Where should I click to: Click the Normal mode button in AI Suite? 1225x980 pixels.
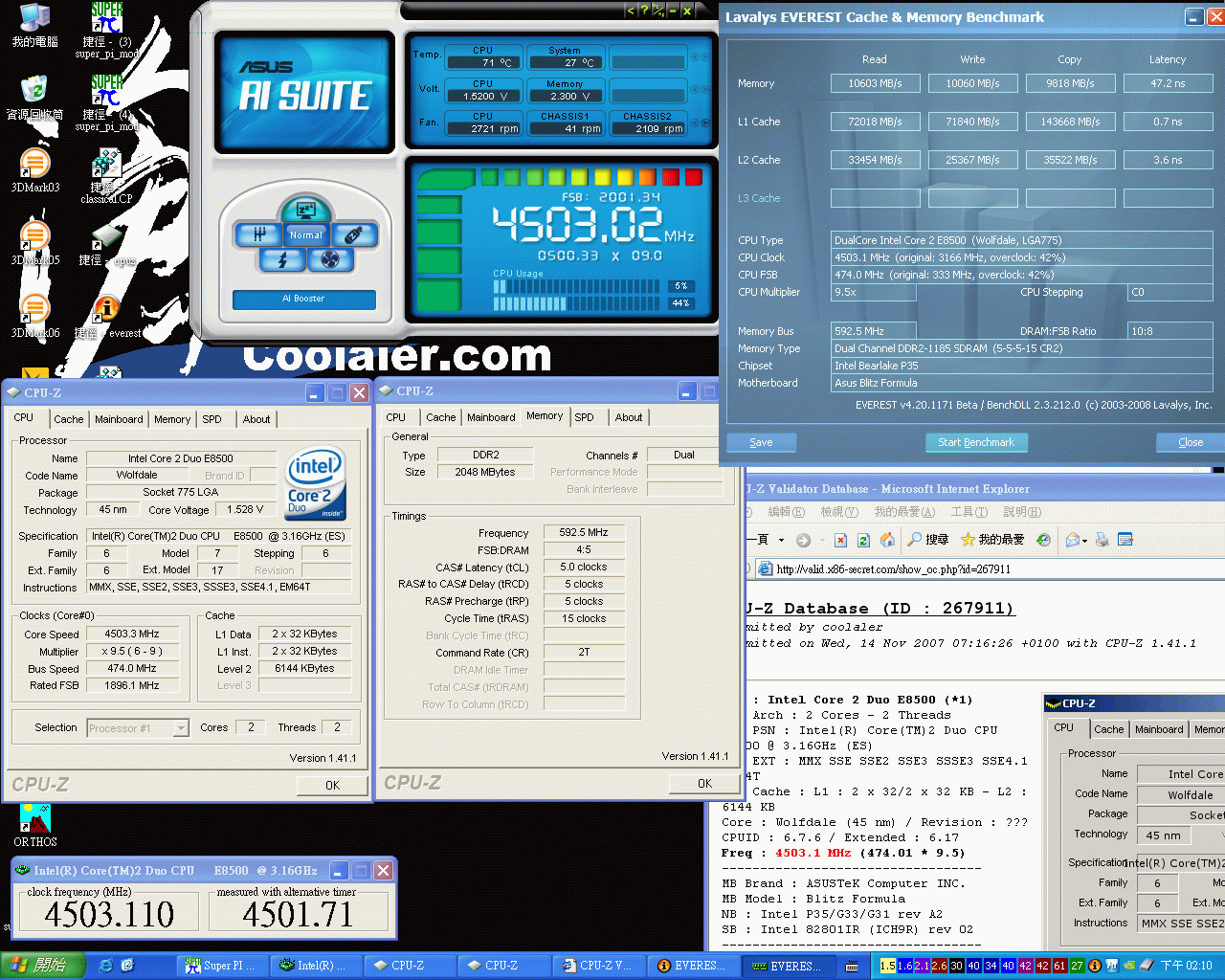coord(306,234)
